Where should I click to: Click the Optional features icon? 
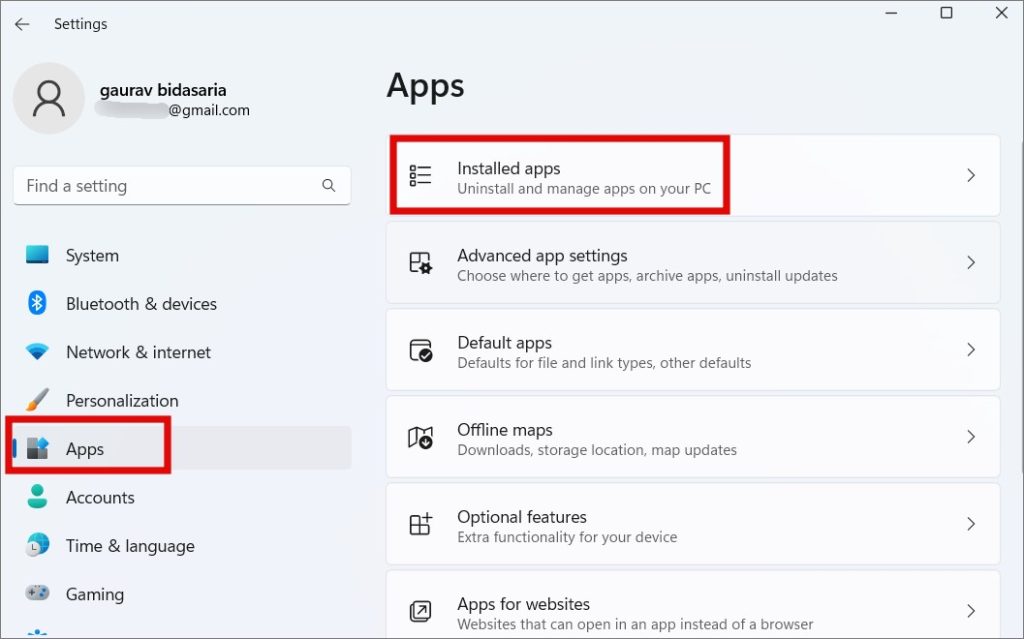pyautogui.click(x=421, y=524)
